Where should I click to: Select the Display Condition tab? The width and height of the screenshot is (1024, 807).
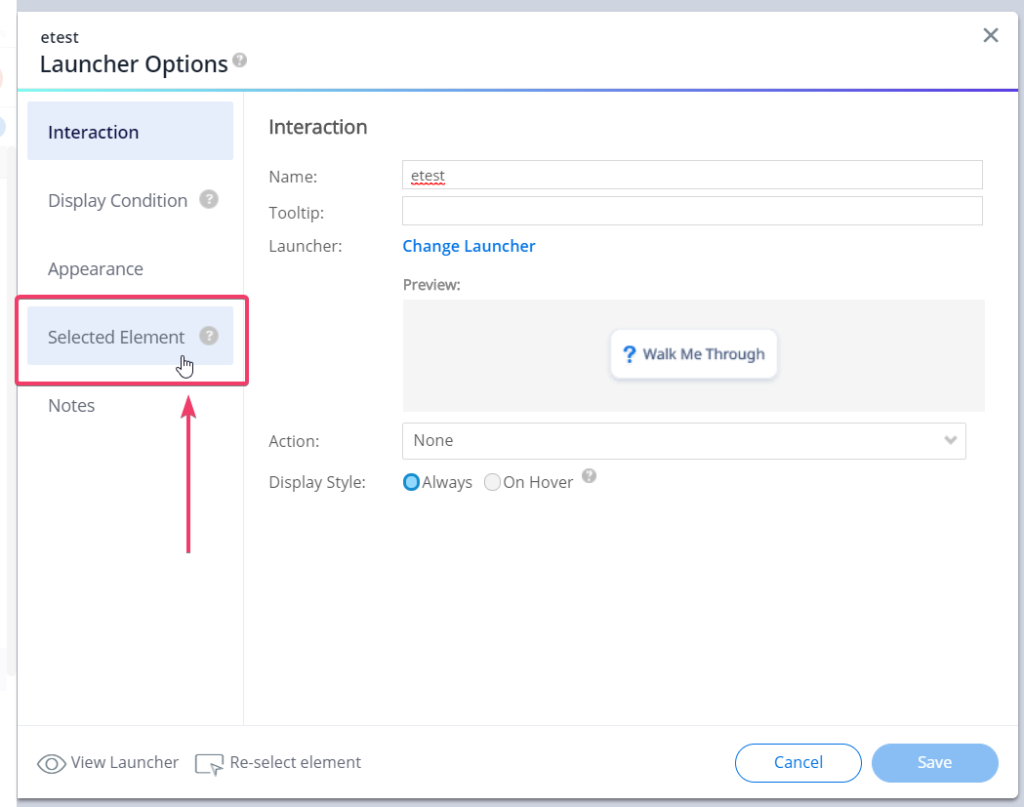pyautogui.click(x=117, y=200)
